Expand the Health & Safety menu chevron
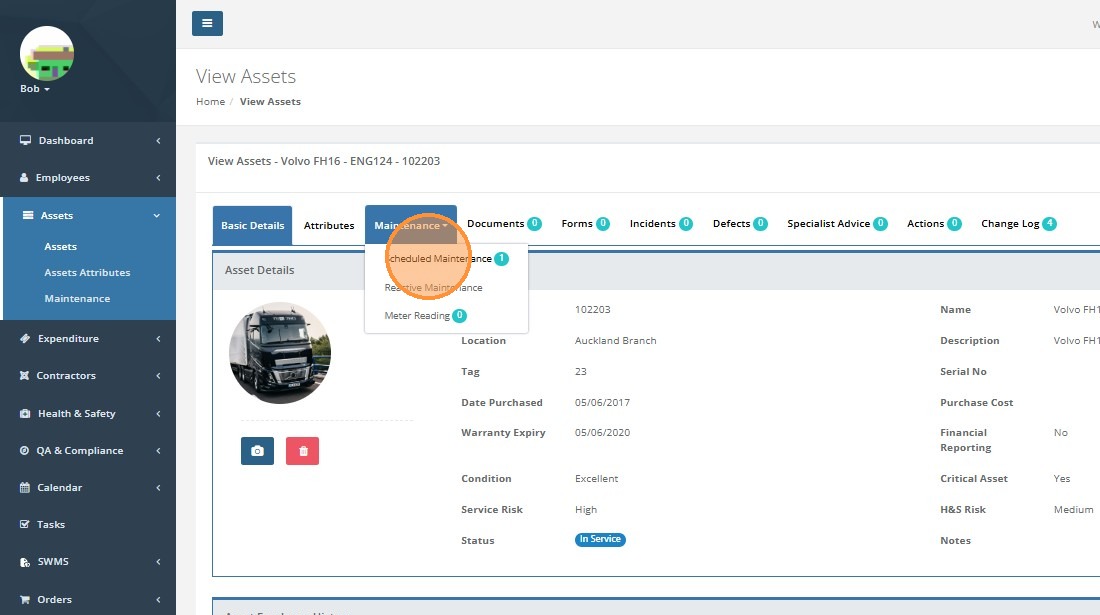This screenshot has height=615, width=1100. 158,414
